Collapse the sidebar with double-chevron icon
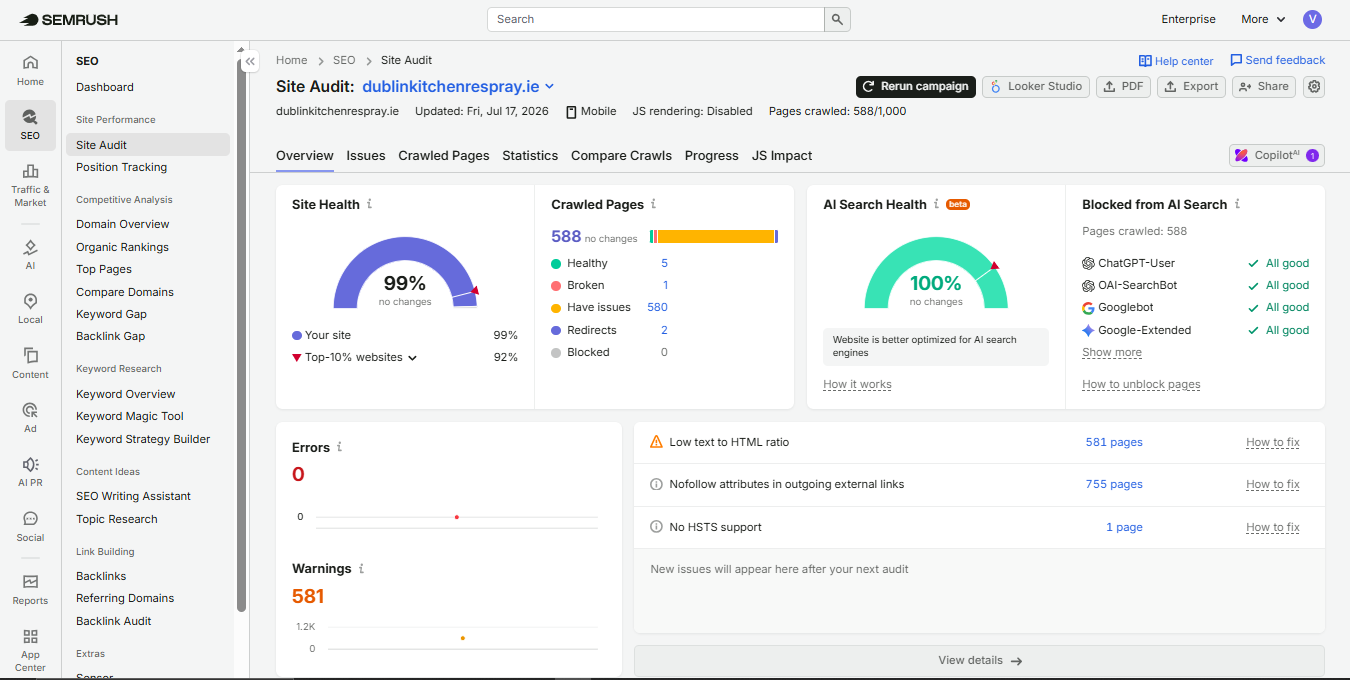Screen dimensions: 1350x680 pos(251,60)
